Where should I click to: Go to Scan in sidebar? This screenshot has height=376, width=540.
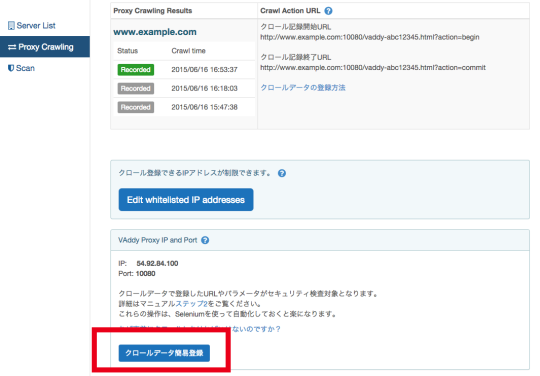click(x=21, y=68)
